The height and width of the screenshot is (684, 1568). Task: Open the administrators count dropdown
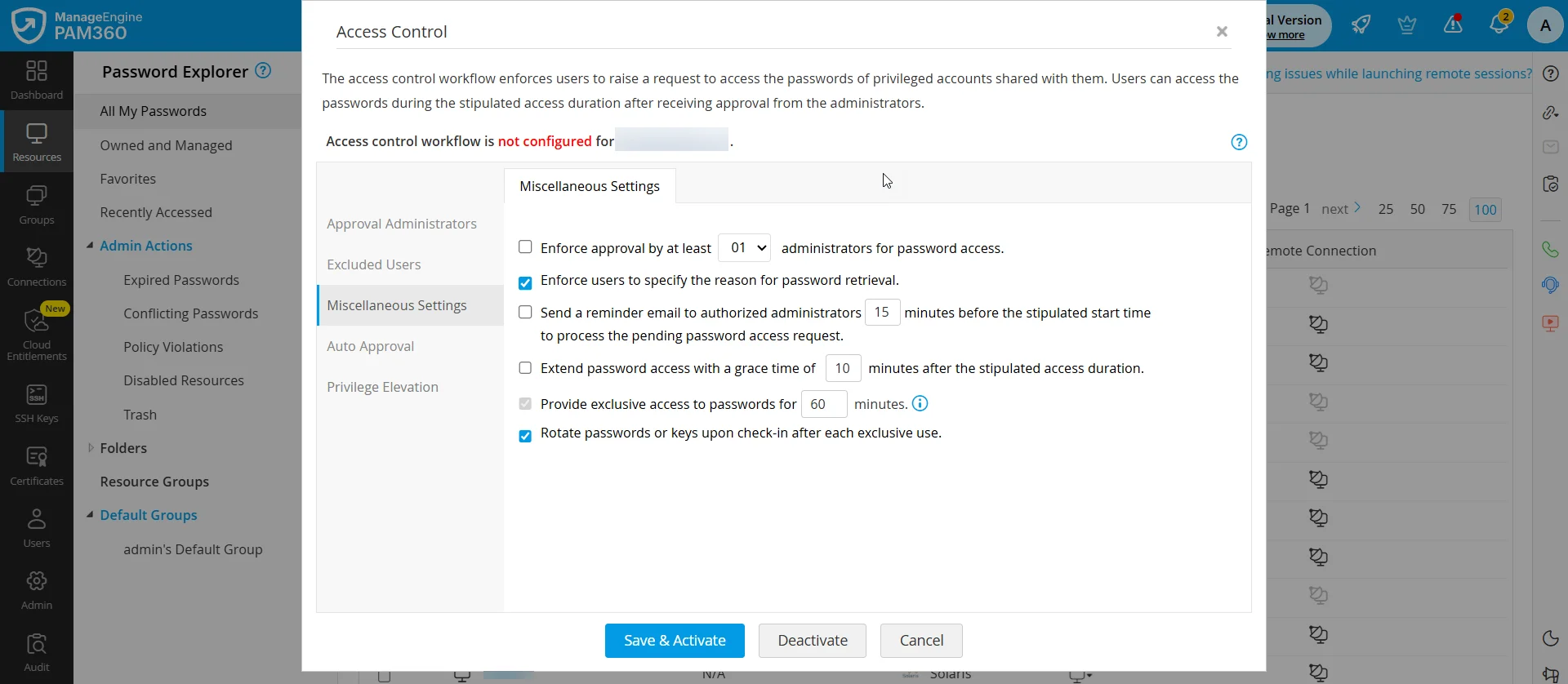[x=744, y=247]
